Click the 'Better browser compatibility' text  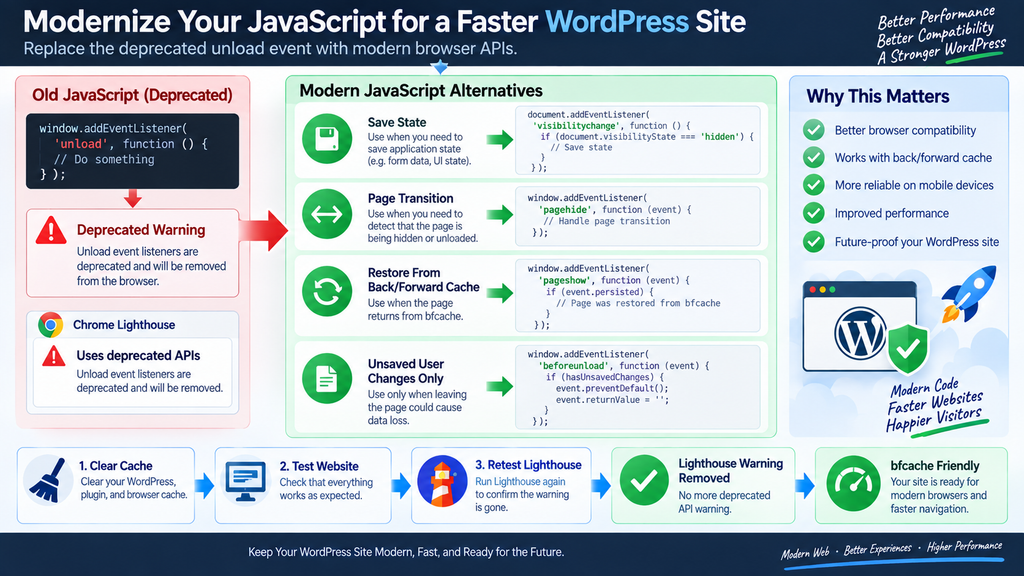coord(905,130)
